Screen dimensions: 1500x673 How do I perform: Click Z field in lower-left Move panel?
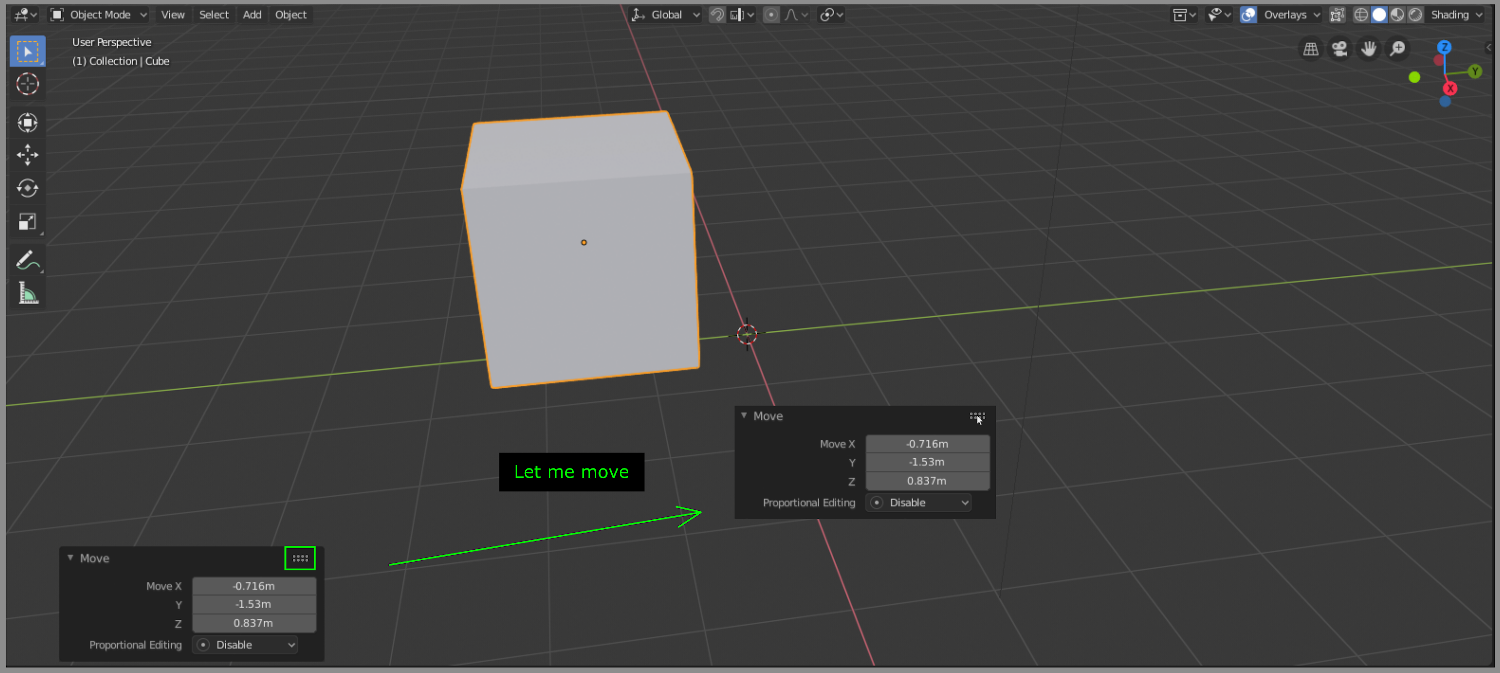[254, 623]
